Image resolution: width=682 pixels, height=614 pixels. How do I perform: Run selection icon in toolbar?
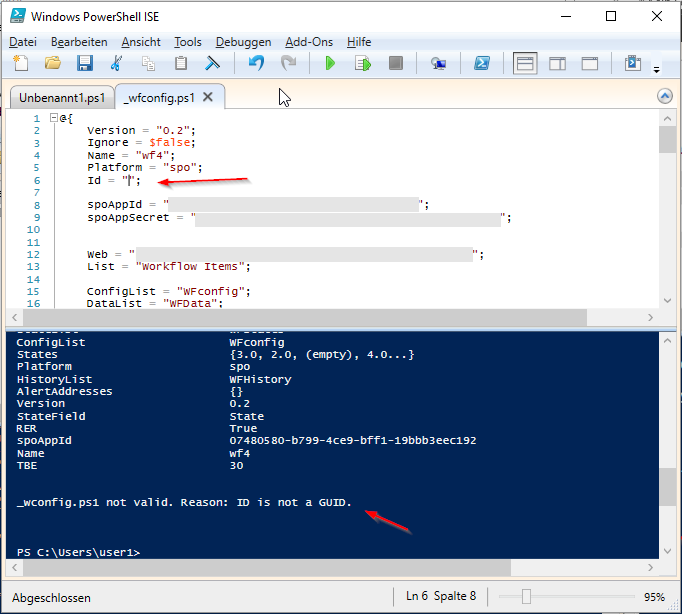click(x=363, y=63)
